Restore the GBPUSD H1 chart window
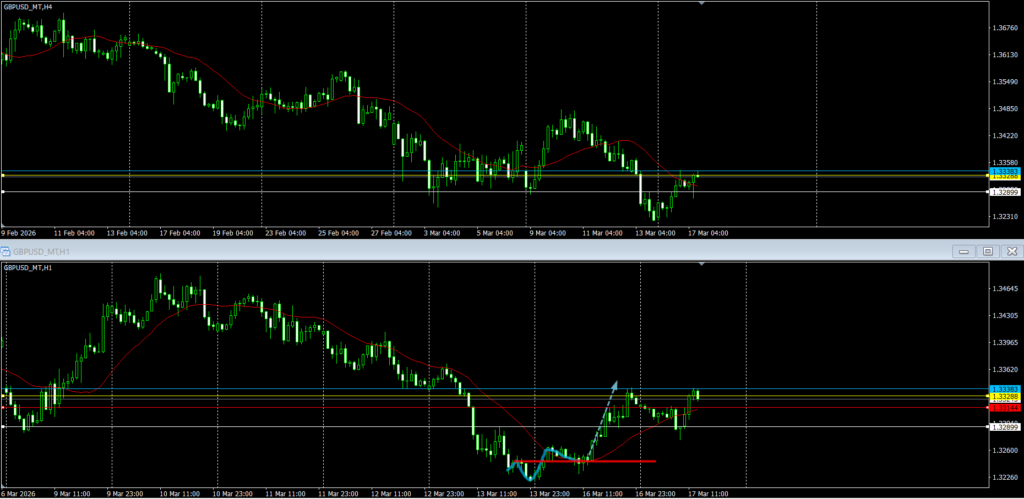 [987, 251]
